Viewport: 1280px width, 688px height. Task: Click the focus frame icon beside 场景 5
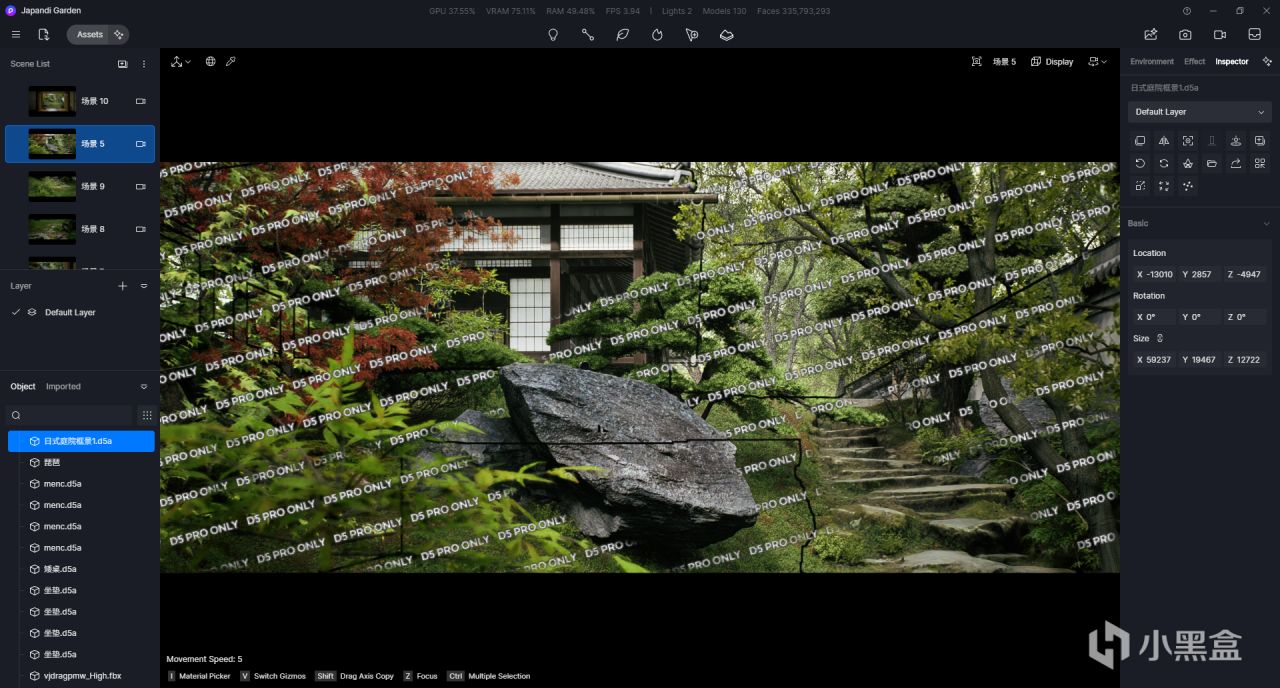(x=977, y=62)
